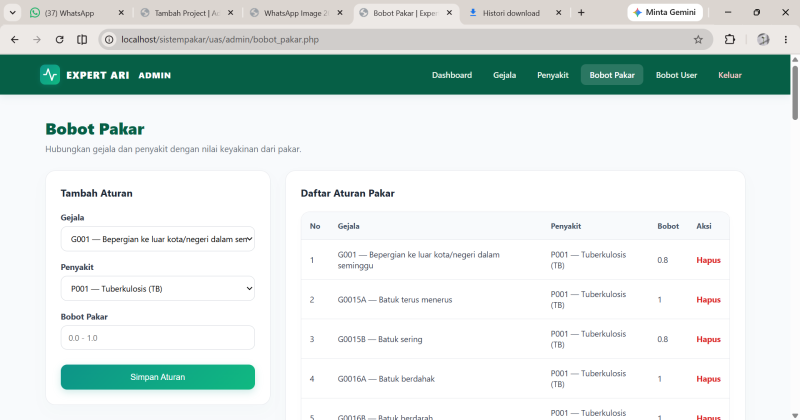Screen dimensions: 800x420
Task: Click the No column header
Action: click(315, 226)
